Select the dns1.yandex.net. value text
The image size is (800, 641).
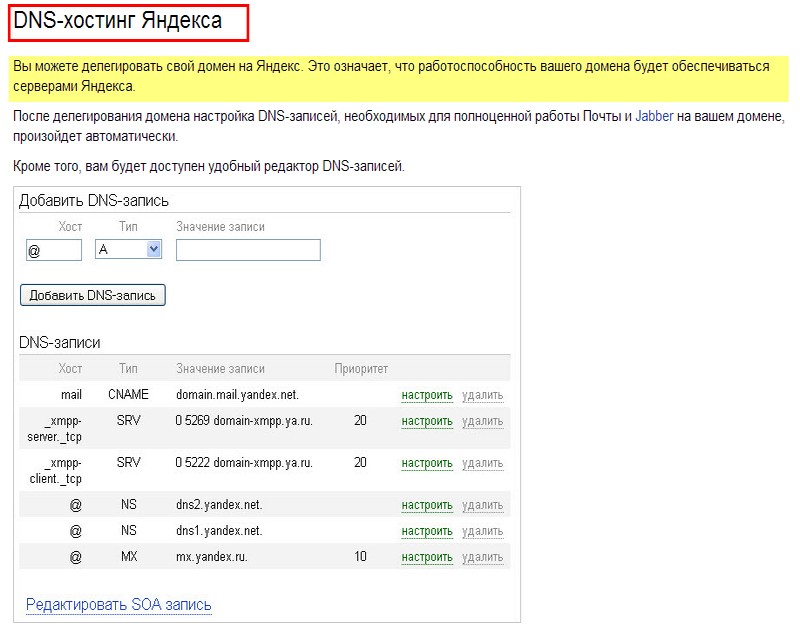[x=219, y=531]
